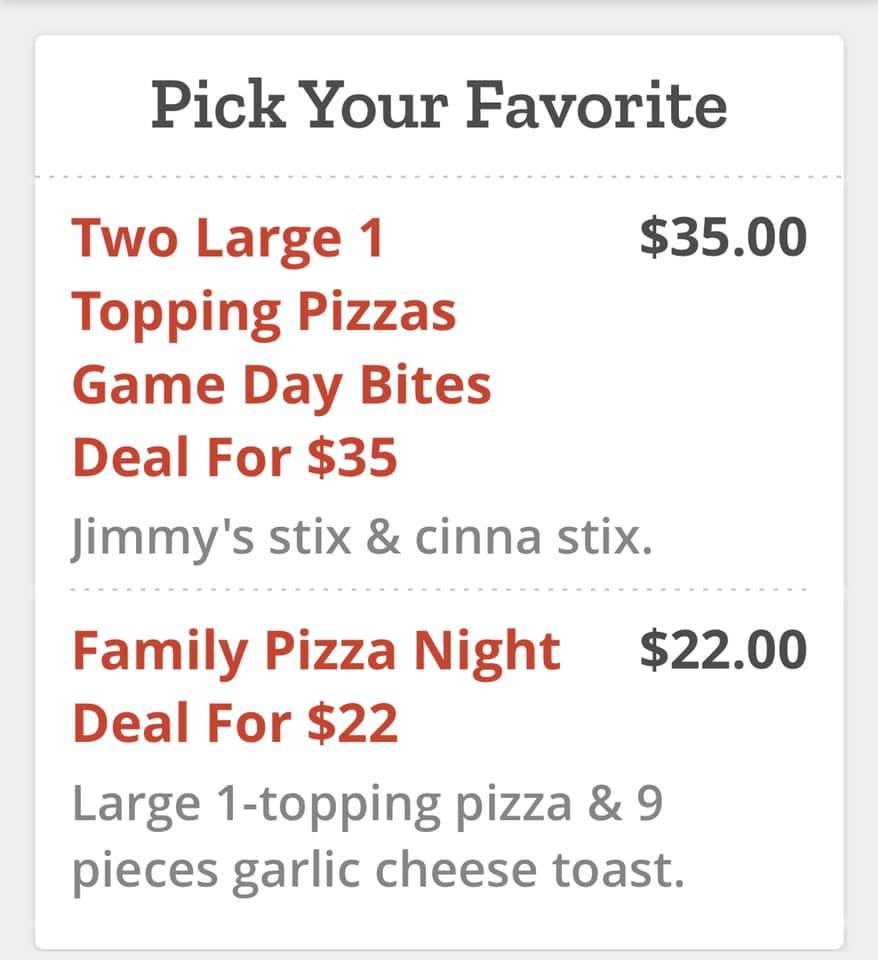
Task: Click the "Topping Pizzas" title line
Action: [264, 312]
